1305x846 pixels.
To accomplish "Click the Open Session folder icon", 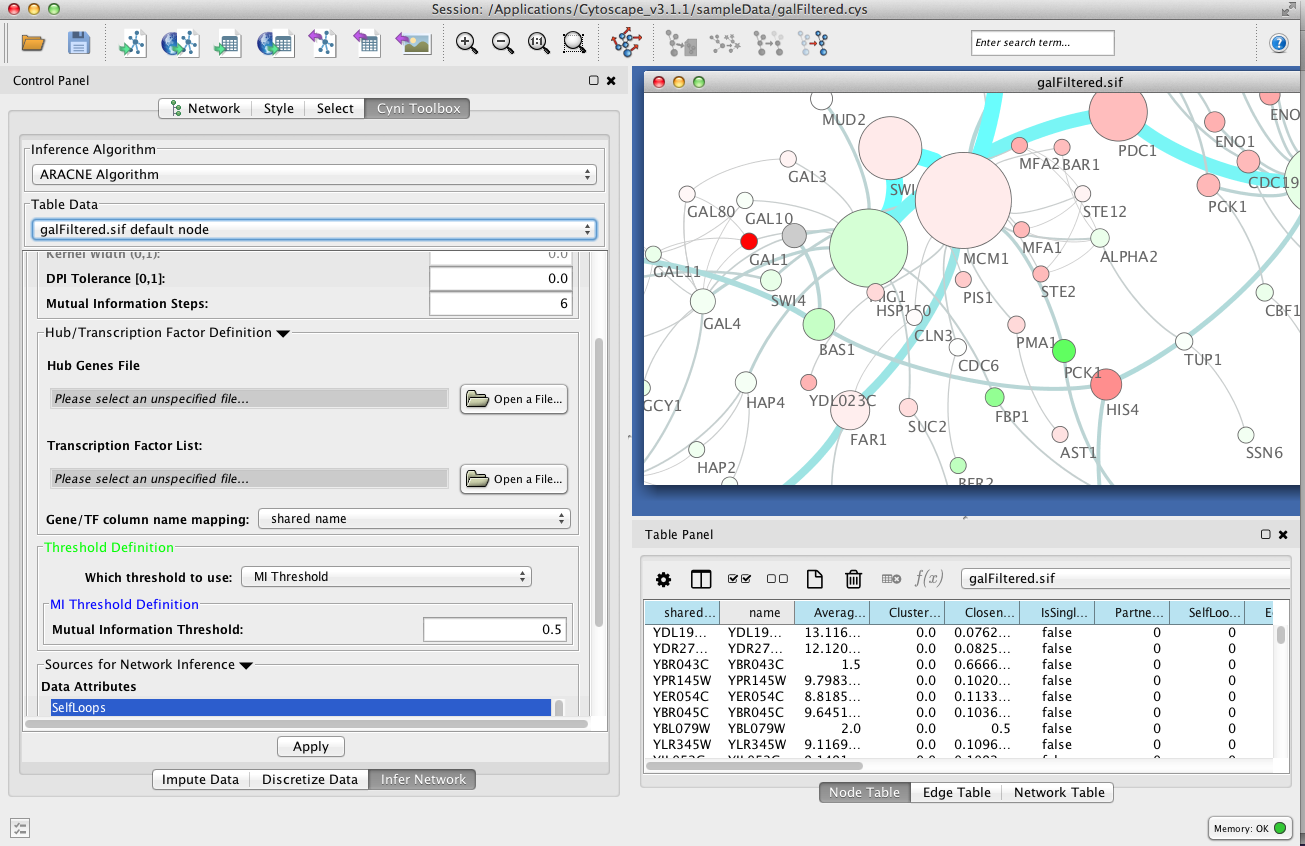I will (33, 43).
